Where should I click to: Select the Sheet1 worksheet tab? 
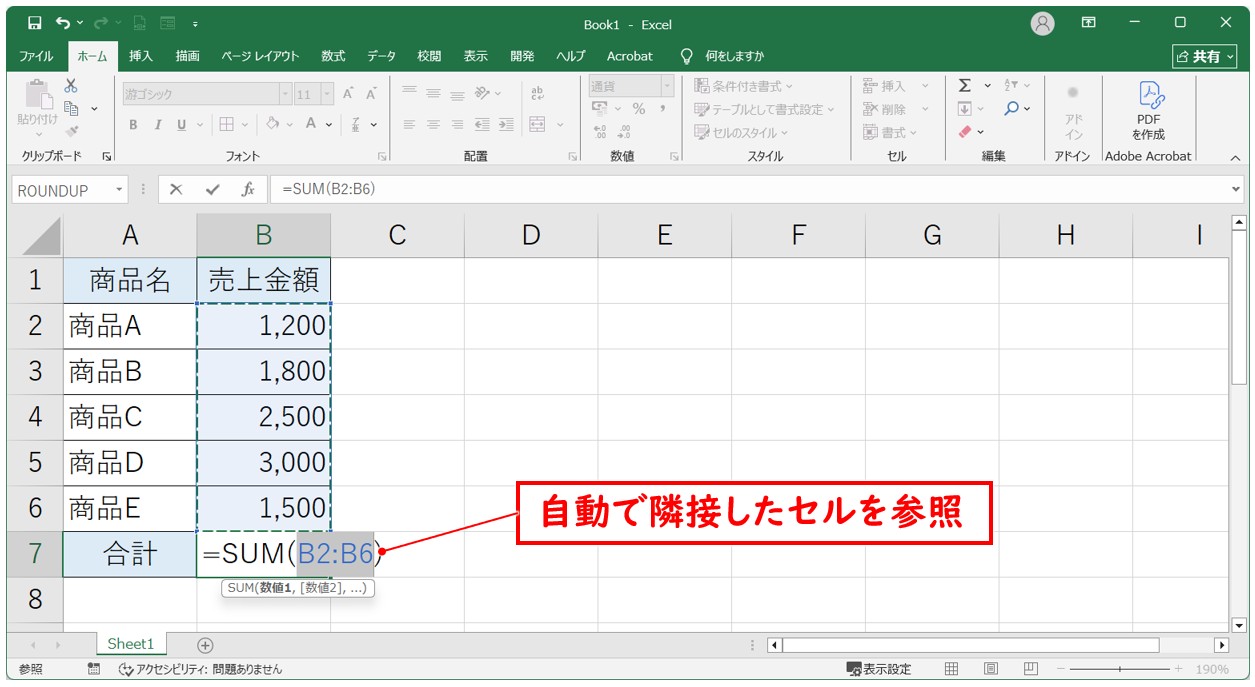[x=131, y=645]
